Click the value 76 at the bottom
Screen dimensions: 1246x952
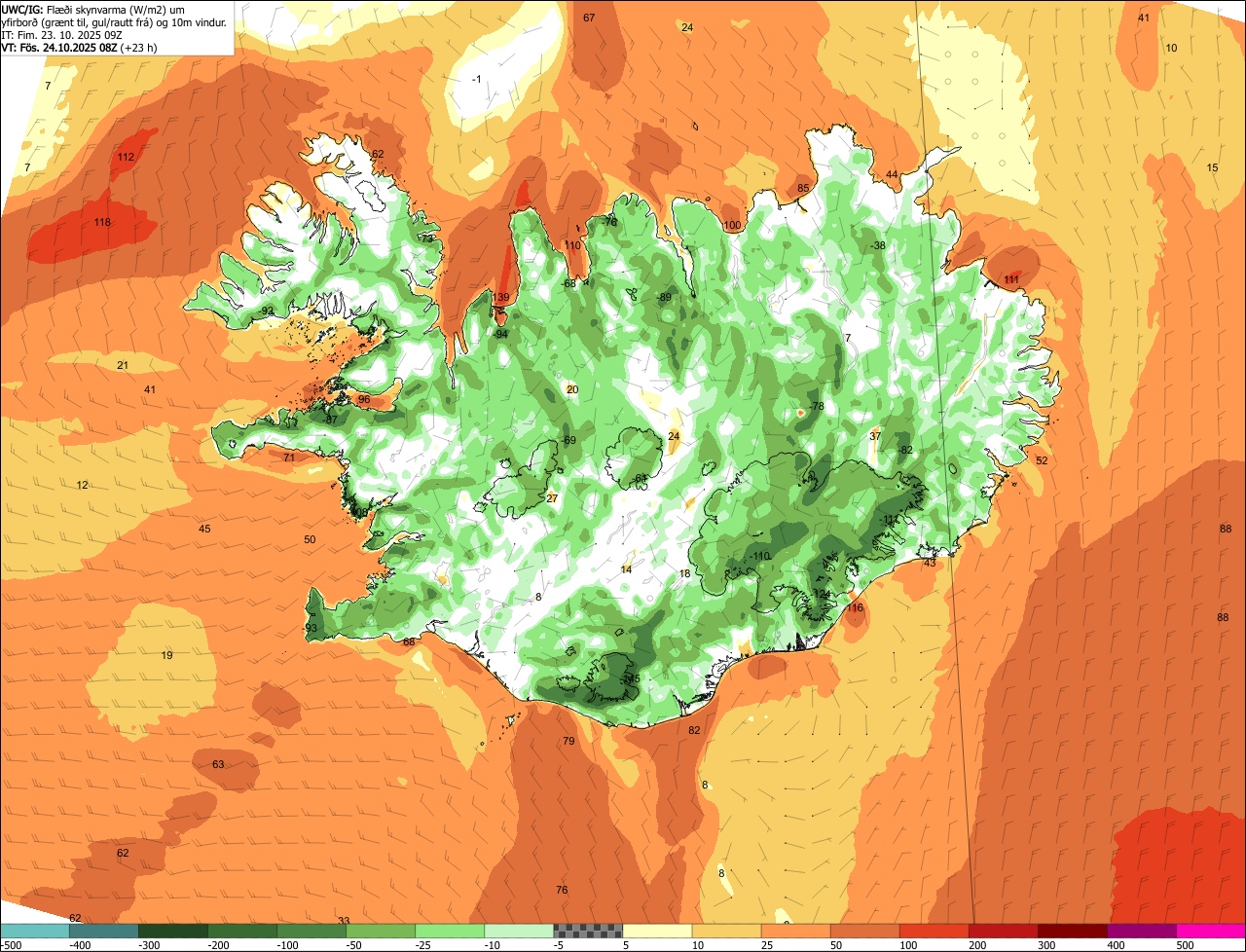click(562, 891)
